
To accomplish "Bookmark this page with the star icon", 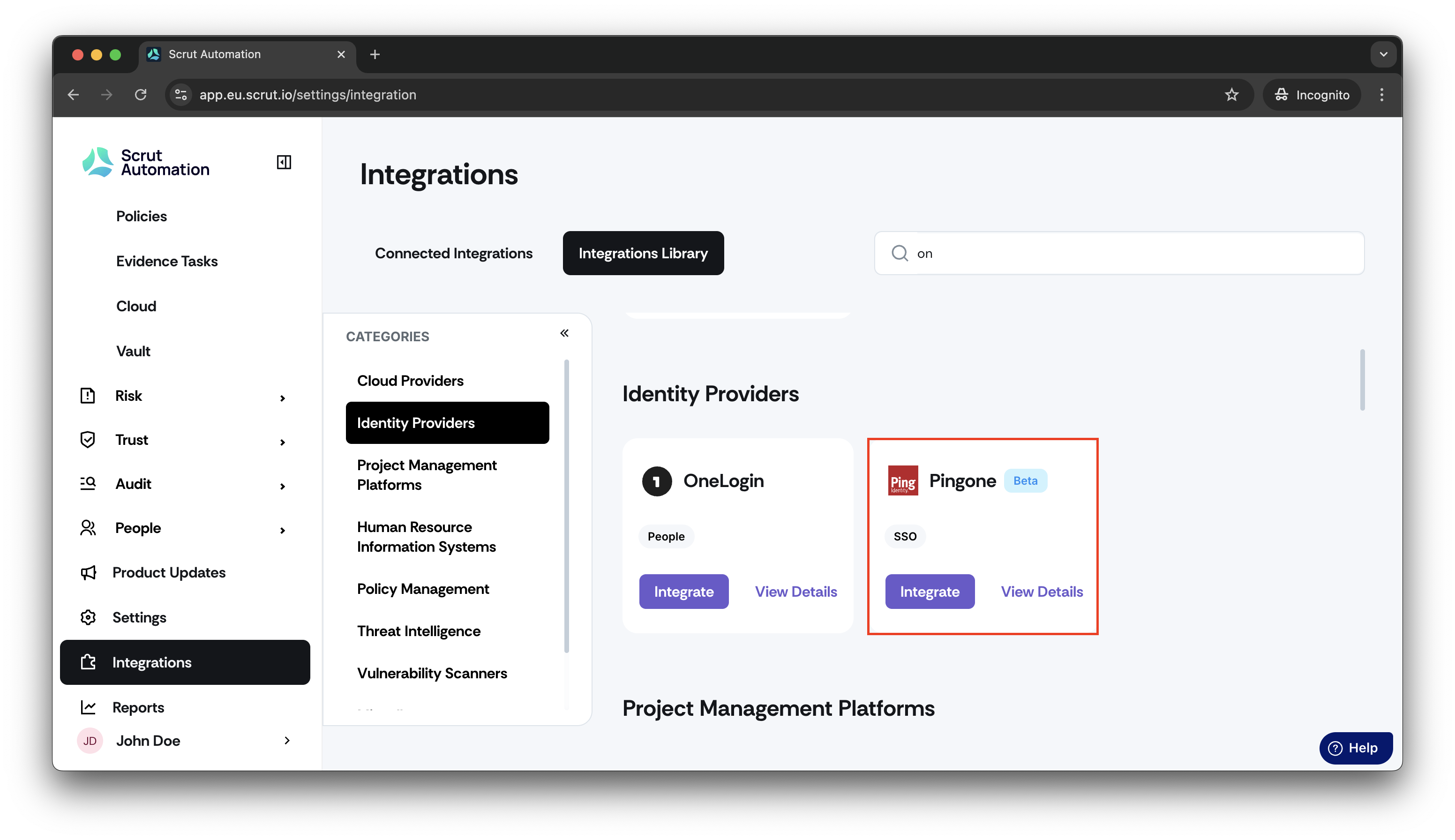I will click(1231, 95).
